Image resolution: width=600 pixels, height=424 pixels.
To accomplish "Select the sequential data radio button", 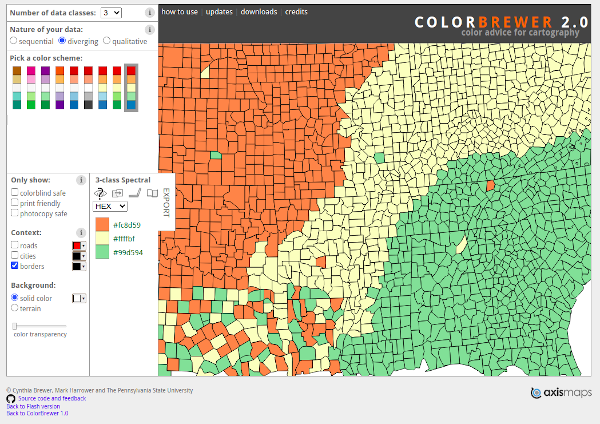I will [14, 40].
